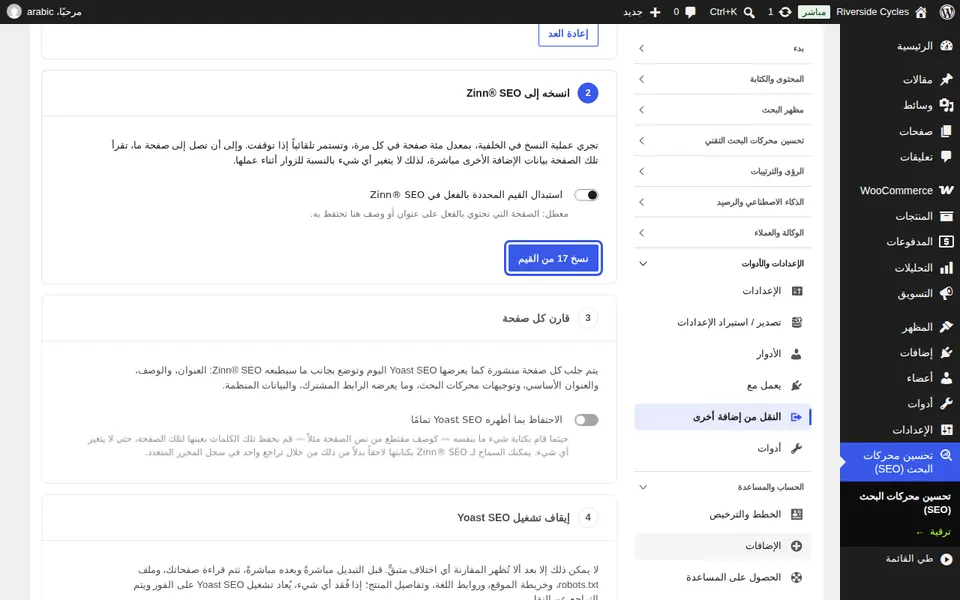Open الإعدادات under الإعدادات والأدوات
This screenshot has width=960, height=600.
pos(723,291)
